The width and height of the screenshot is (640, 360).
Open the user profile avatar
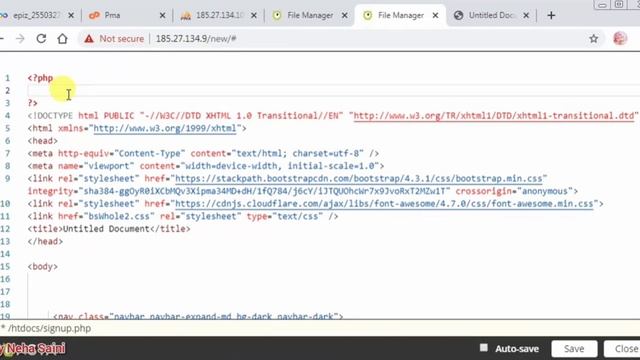[x=620, y=38]
